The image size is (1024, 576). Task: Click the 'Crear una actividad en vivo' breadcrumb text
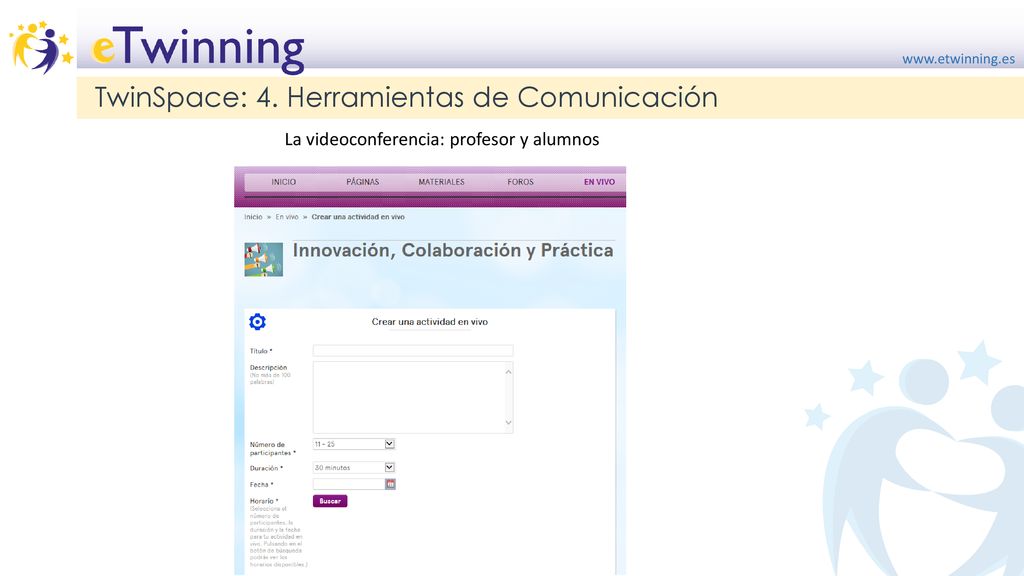click(x=358, y=217)
